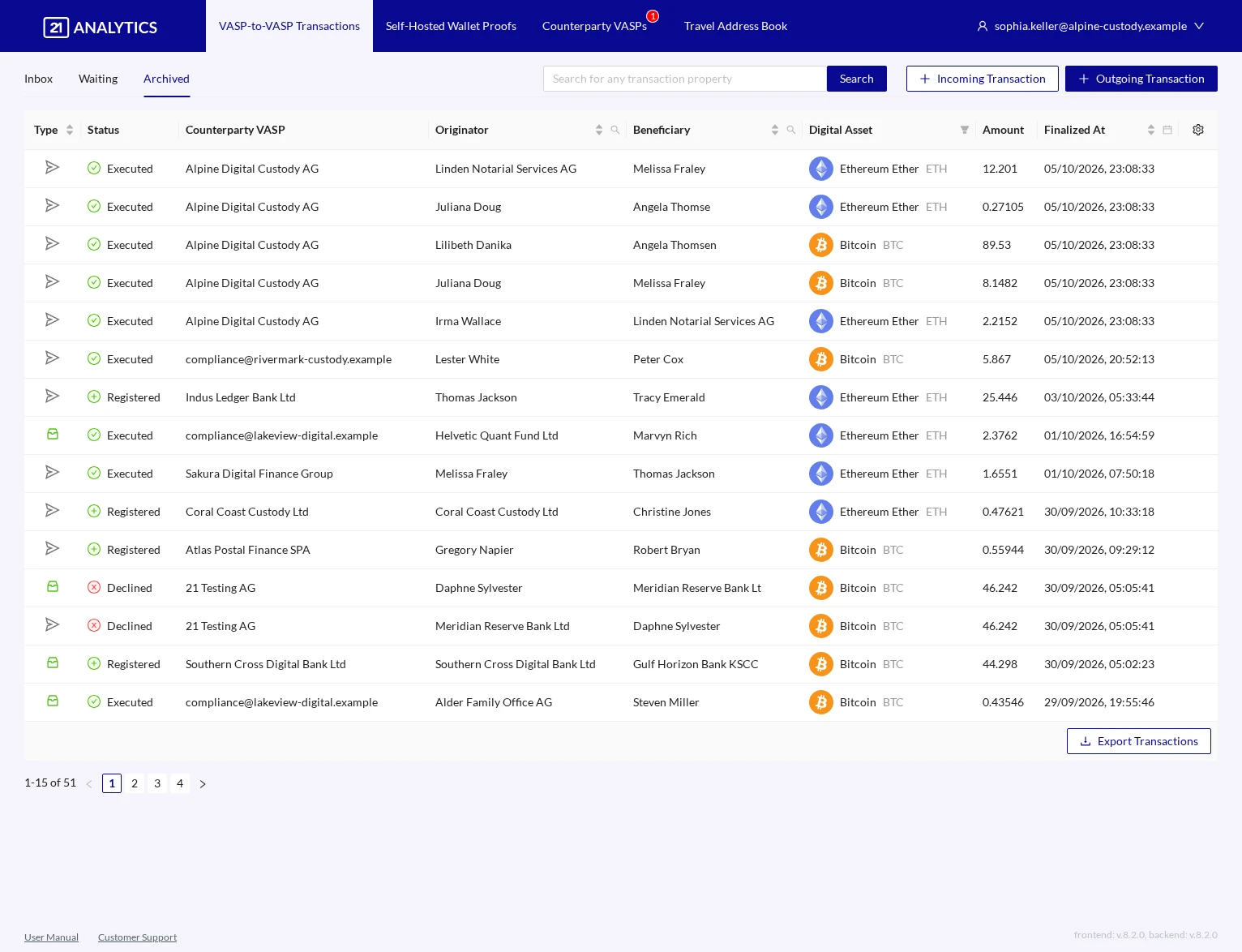Viewport: 1242px width, 952px height.
Task: Open the VASP-to-VASP Transactions tab
Action: 289,26
